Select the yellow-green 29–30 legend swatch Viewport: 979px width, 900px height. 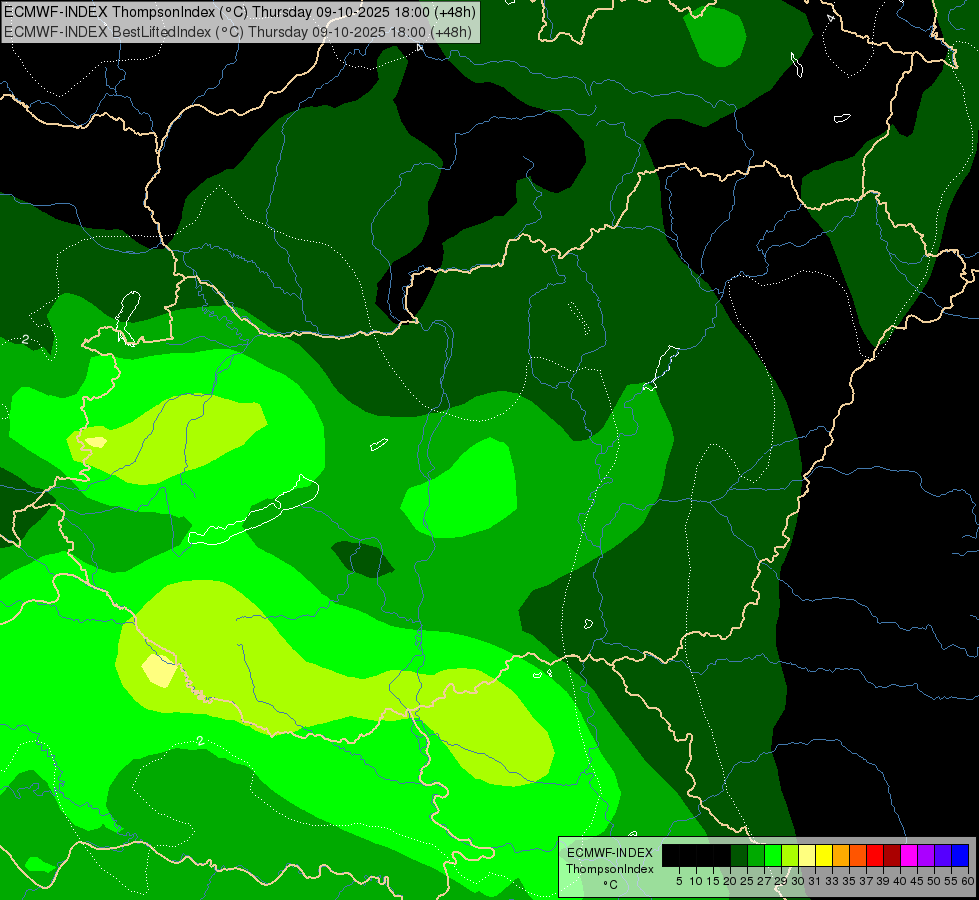pyautogui.click(x=790, y=855)
